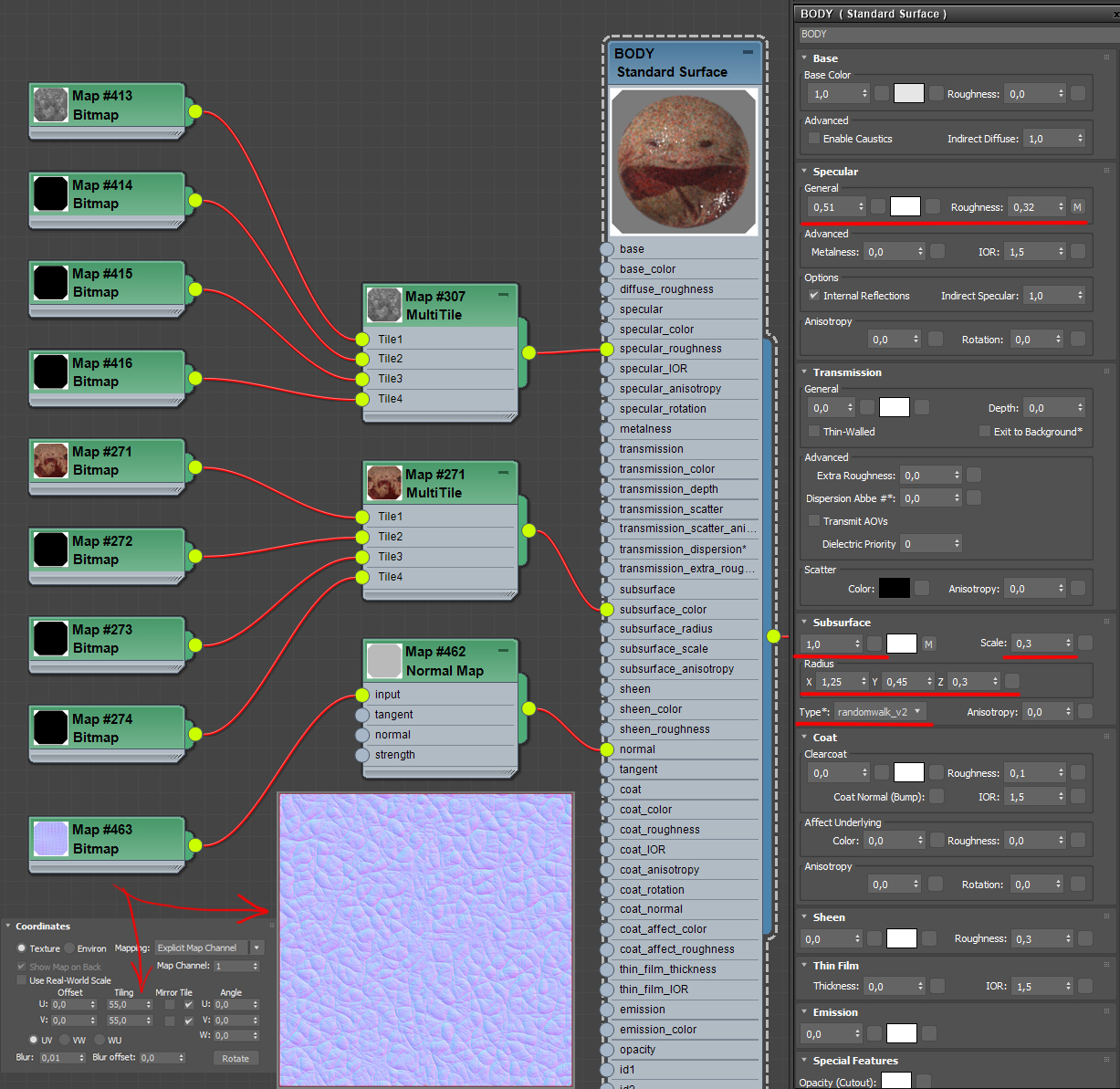This screenshot has width=1120, height=1089.
Task: Click the Map #413 bitmap thumbnail
Action: 50,104
